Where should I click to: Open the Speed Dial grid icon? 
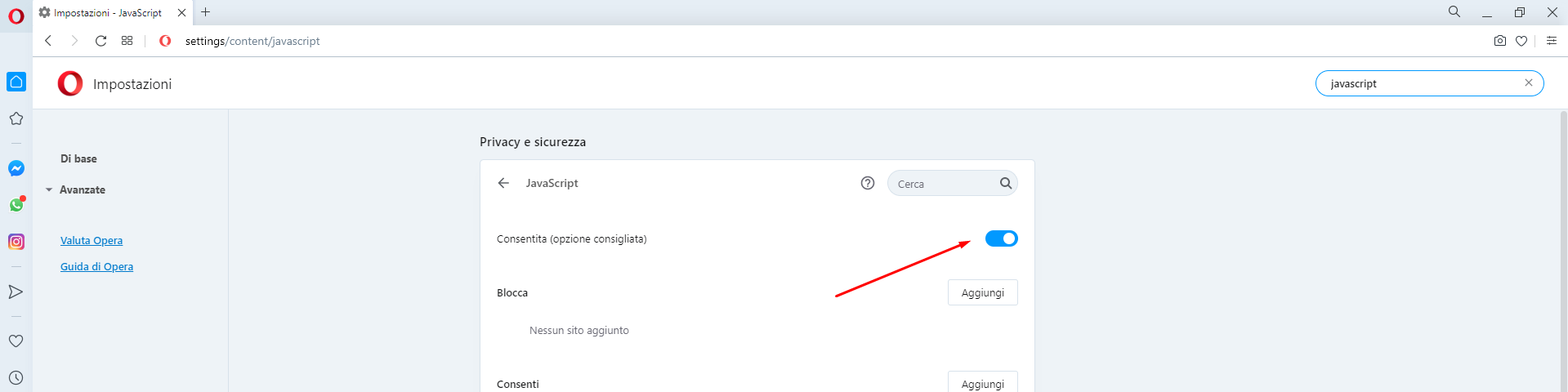pos(127,41)
